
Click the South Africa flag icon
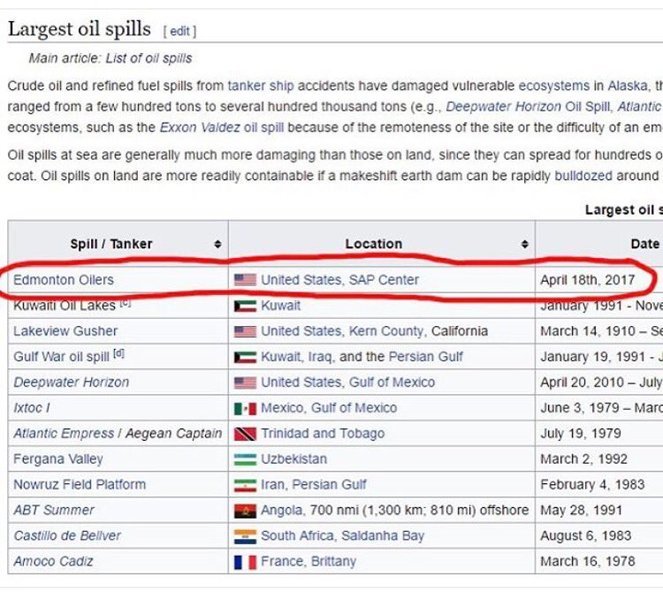coord(245,536)
